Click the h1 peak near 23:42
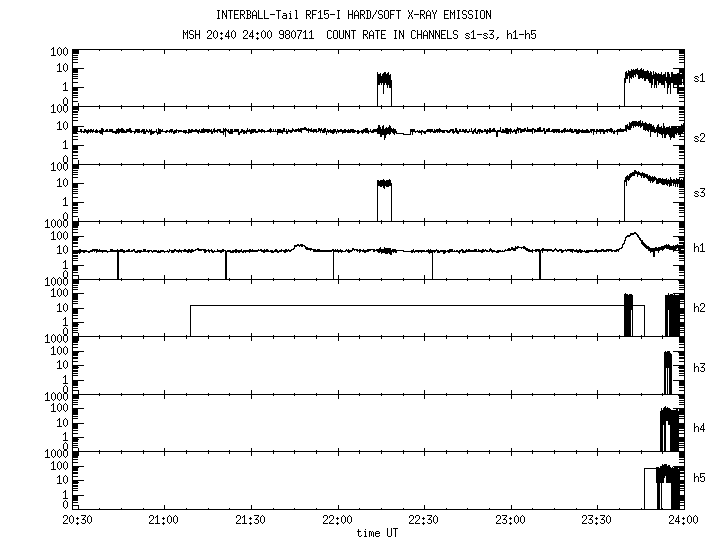Viewport: 720px width, 550px height. pos(634,234)
